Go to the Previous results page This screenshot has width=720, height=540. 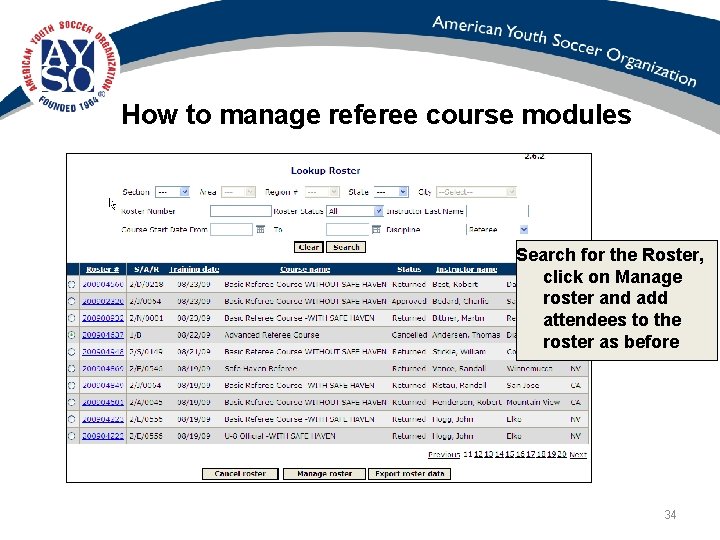[x=444, y=454]
